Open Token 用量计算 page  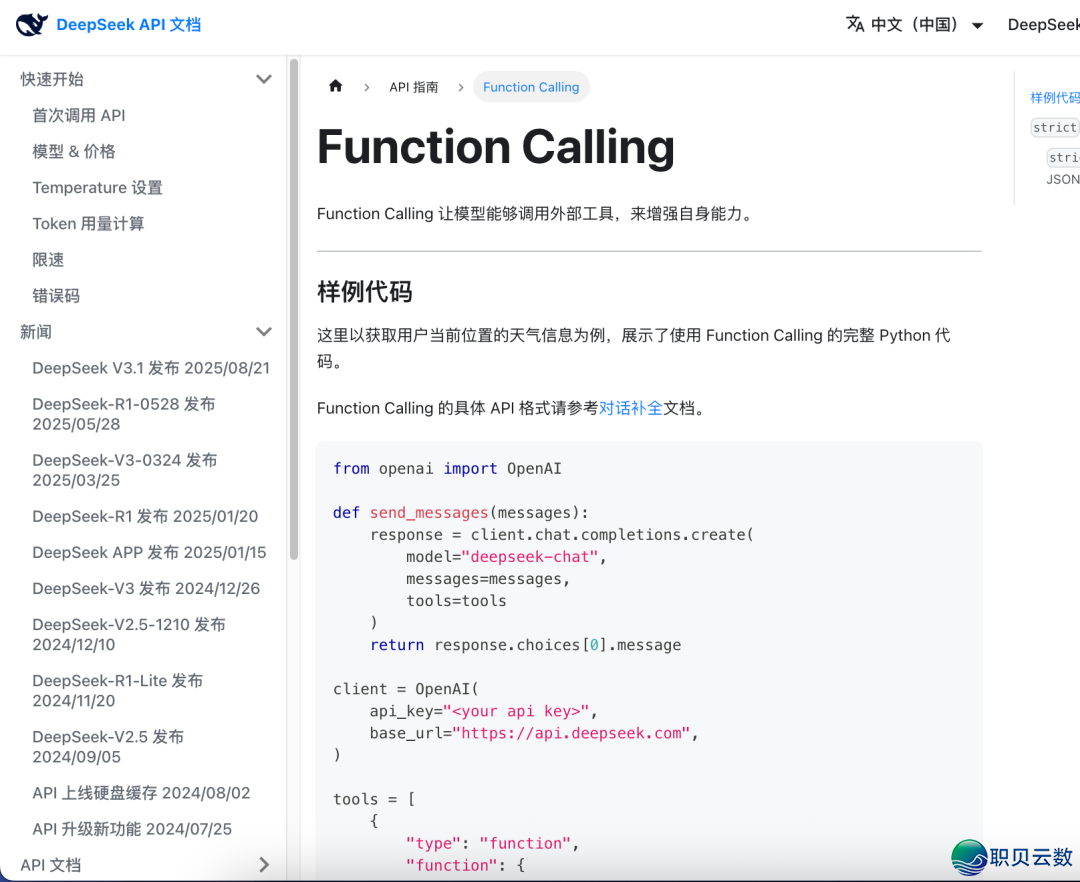click(x=88, y=224)
